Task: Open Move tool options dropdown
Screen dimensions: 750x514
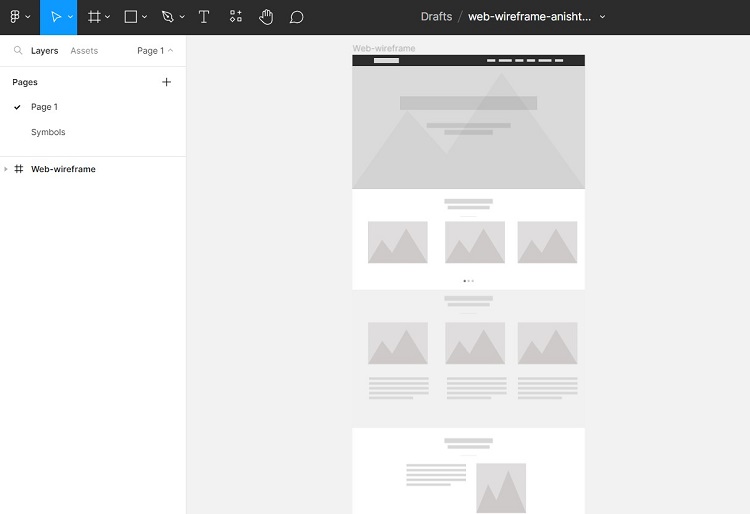Action: 70,17
